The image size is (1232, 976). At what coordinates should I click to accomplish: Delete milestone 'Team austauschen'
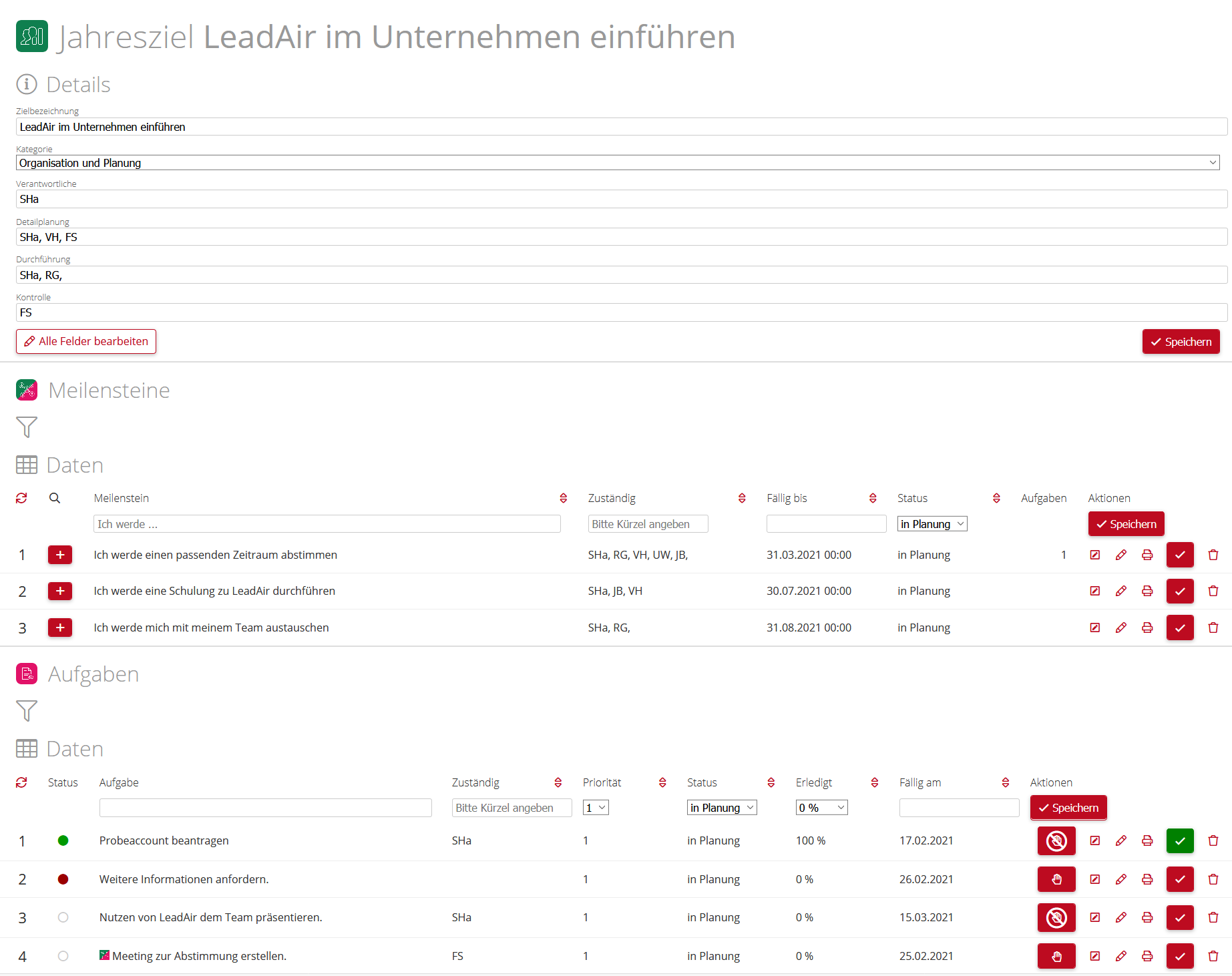click(x=1213, y=628)
